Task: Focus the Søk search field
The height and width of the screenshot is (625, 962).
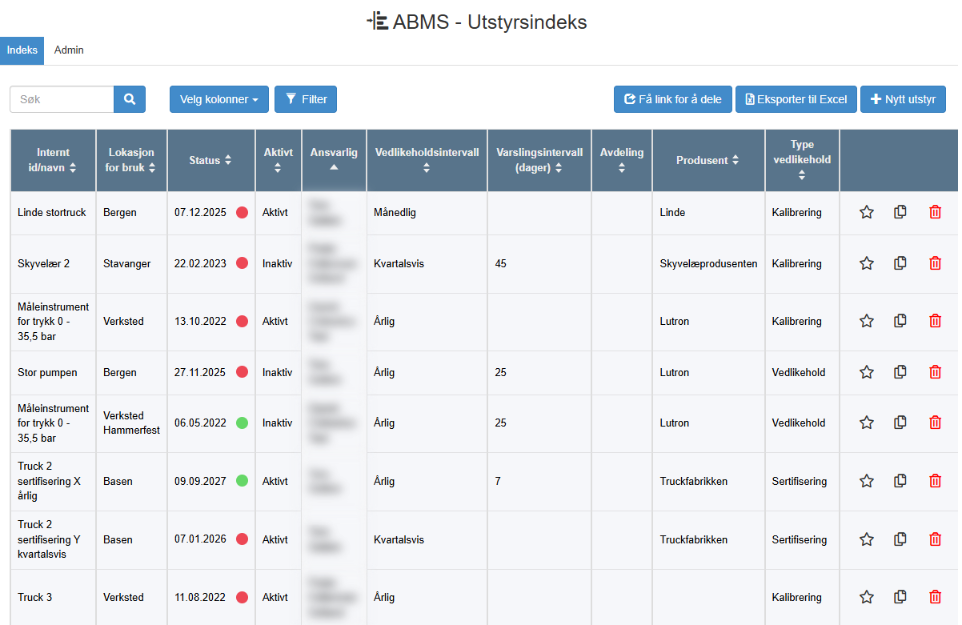Action: [62, 99]
